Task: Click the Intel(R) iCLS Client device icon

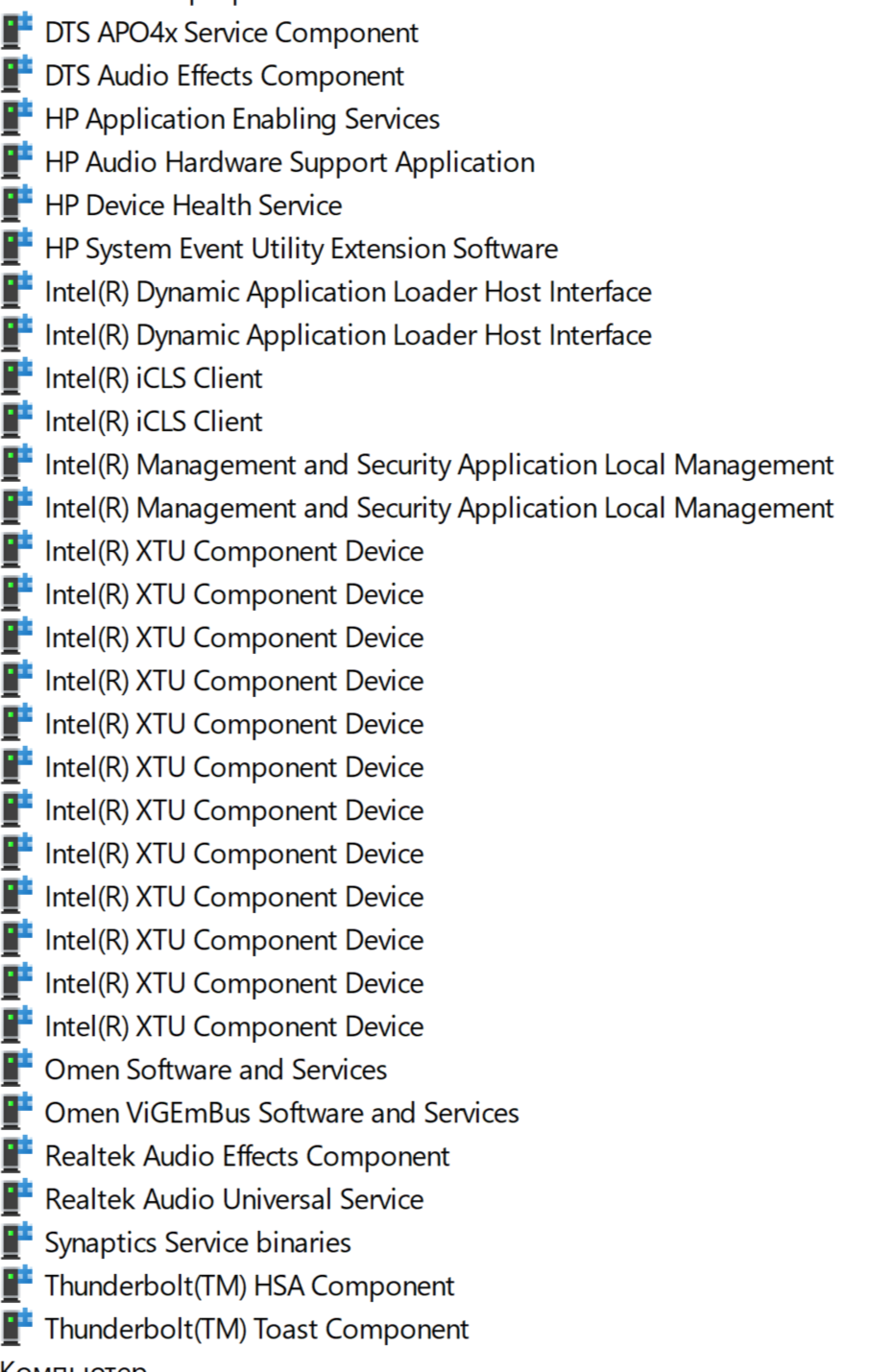Action: point(15,377)
